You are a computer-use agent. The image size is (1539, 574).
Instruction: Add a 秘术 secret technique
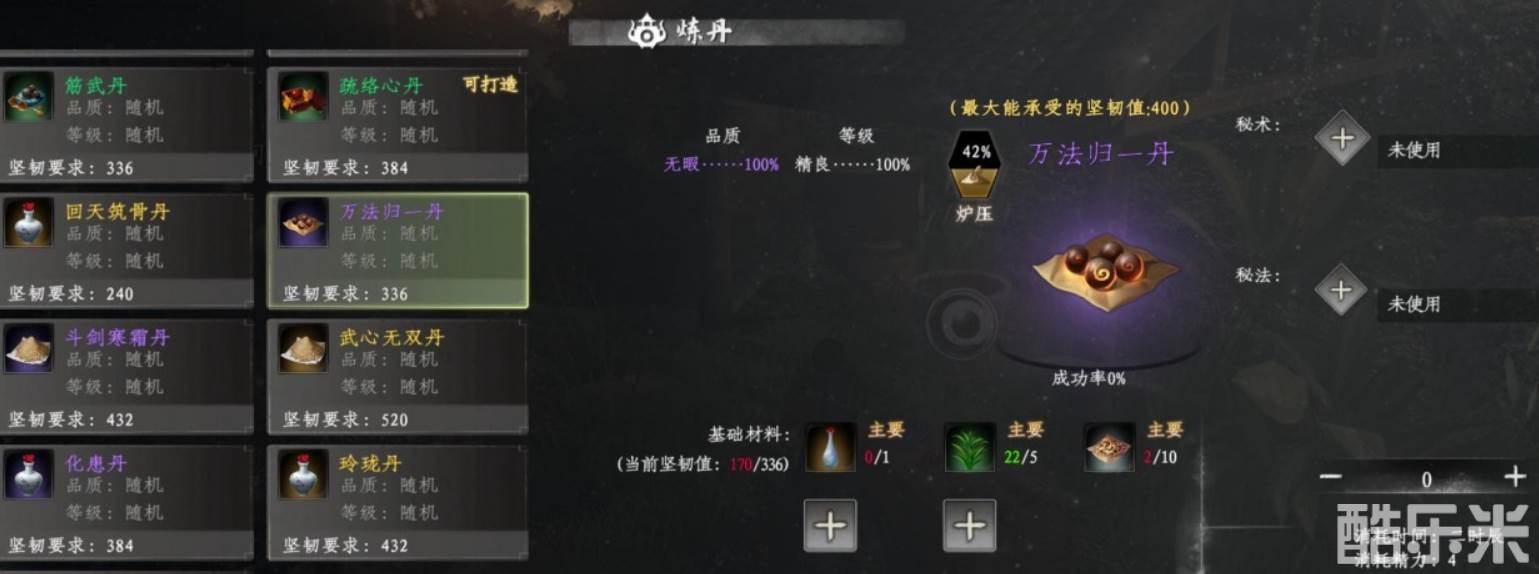(x=1342, y=138)
